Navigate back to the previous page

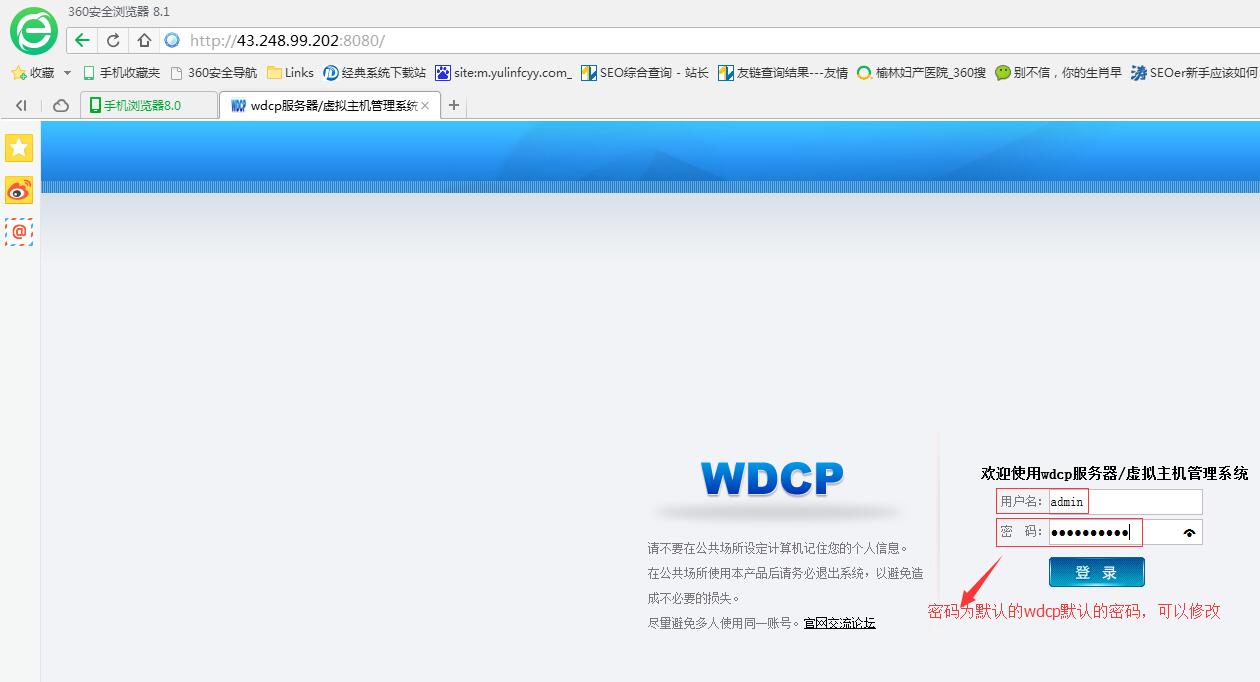click(81, 40)
